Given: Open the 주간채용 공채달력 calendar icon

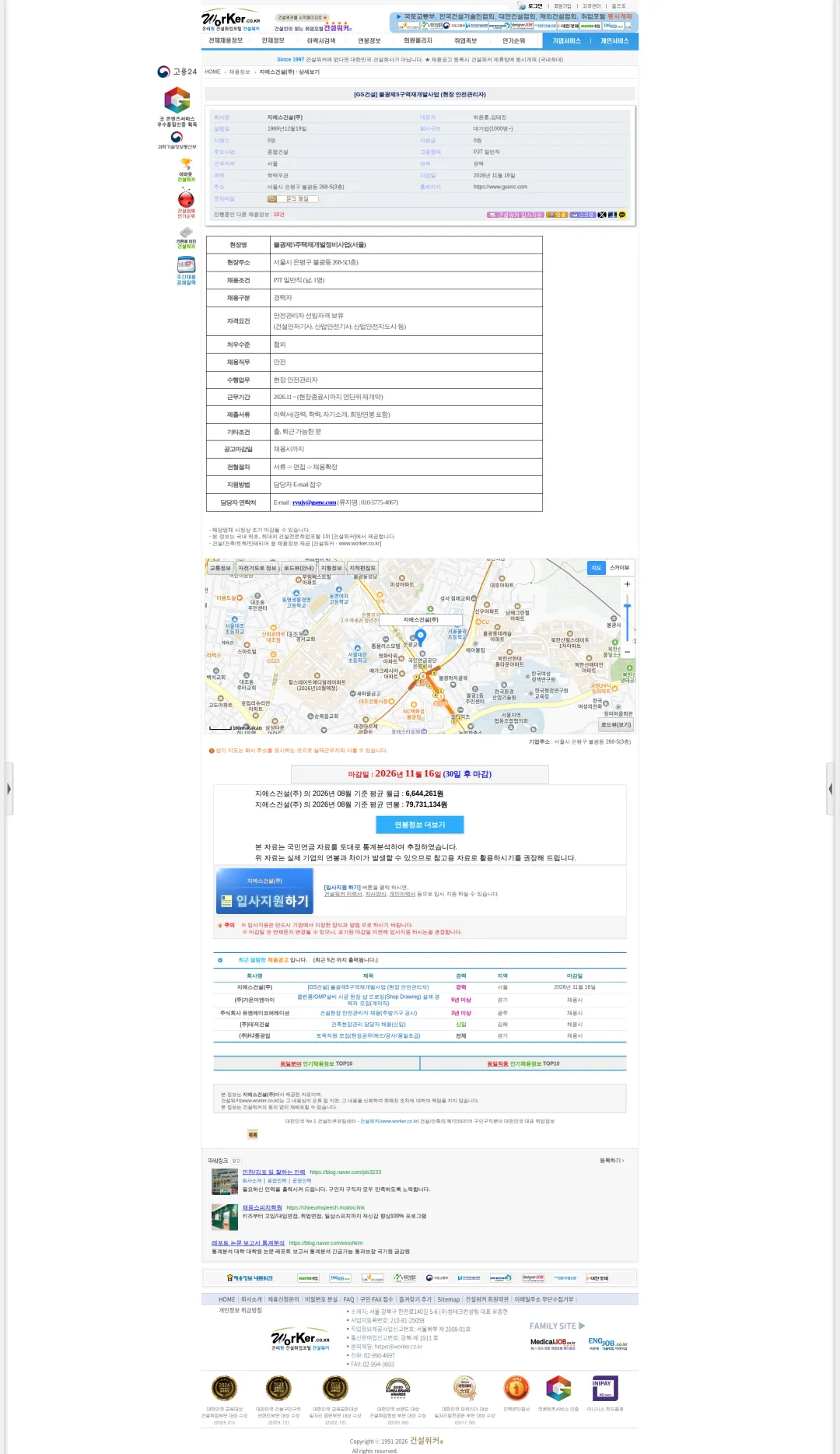Looking at the screenshot, I should click(x=186, y=272).
